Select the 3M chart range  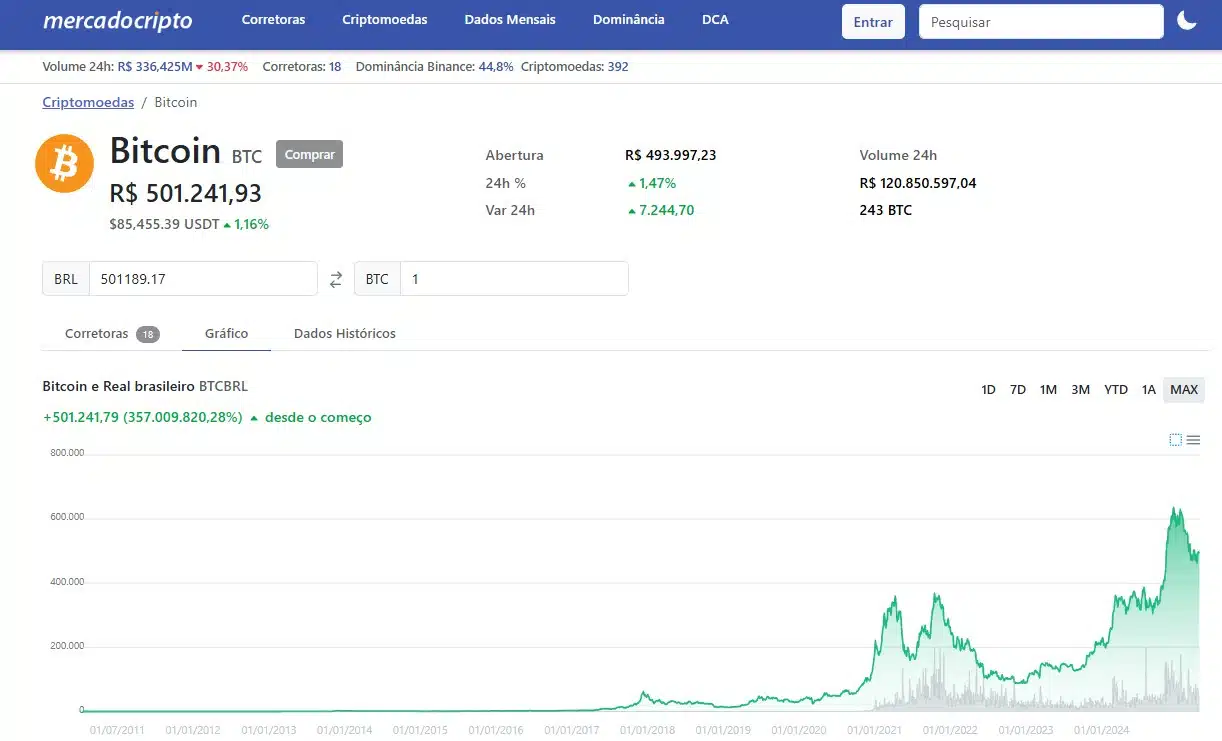1080,390
